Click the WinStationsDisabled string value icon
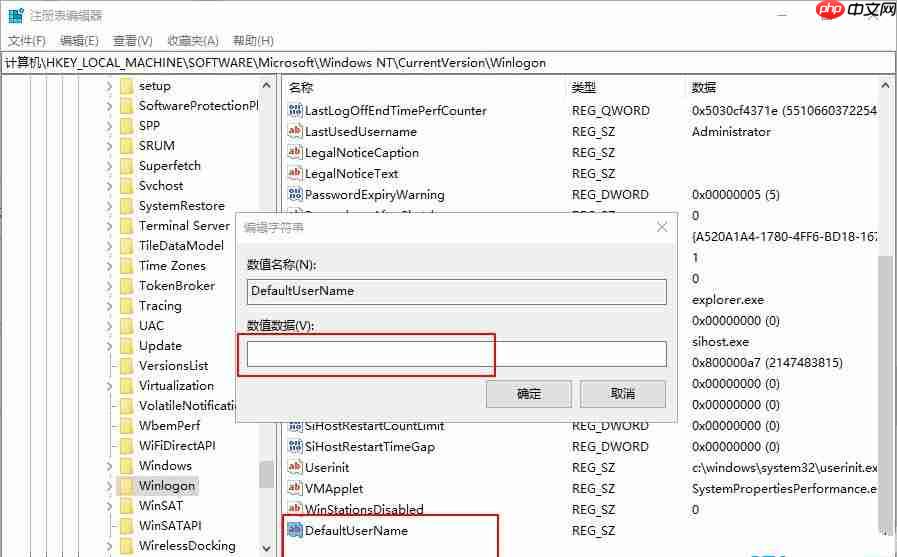 pos(295,508)
